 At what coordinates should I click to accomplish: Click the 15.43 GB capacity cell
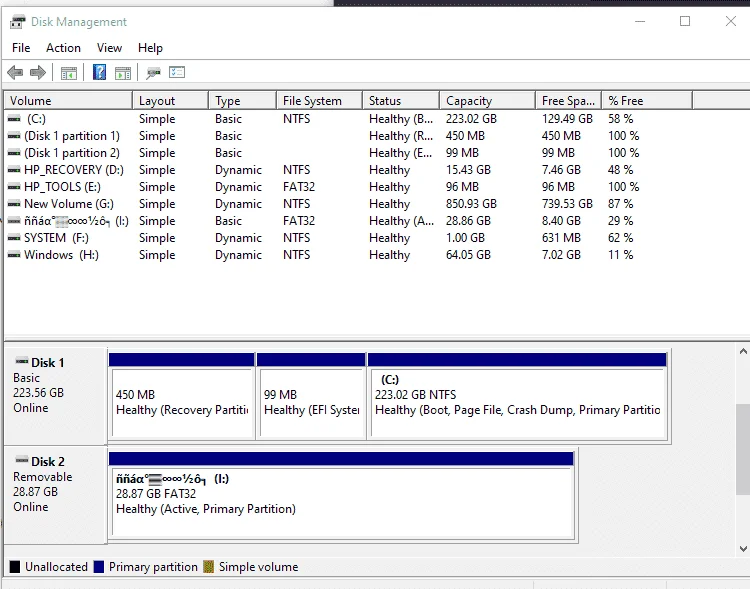(468, 170)
